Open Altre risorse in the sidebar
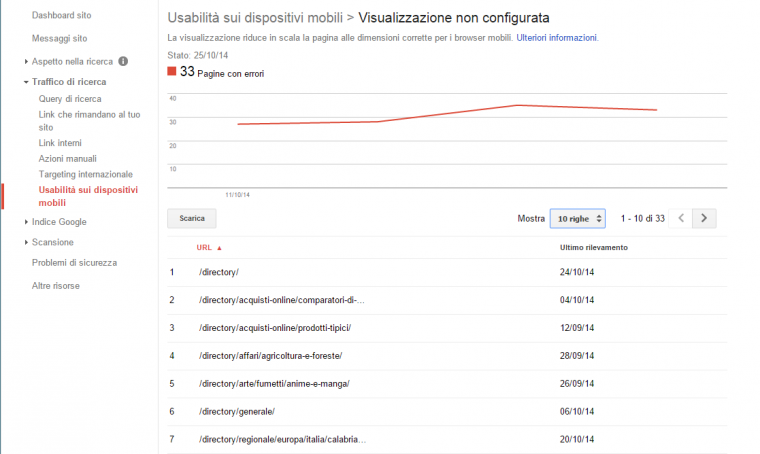The width and height of the screenshot is (760, 454). (56, 286)
